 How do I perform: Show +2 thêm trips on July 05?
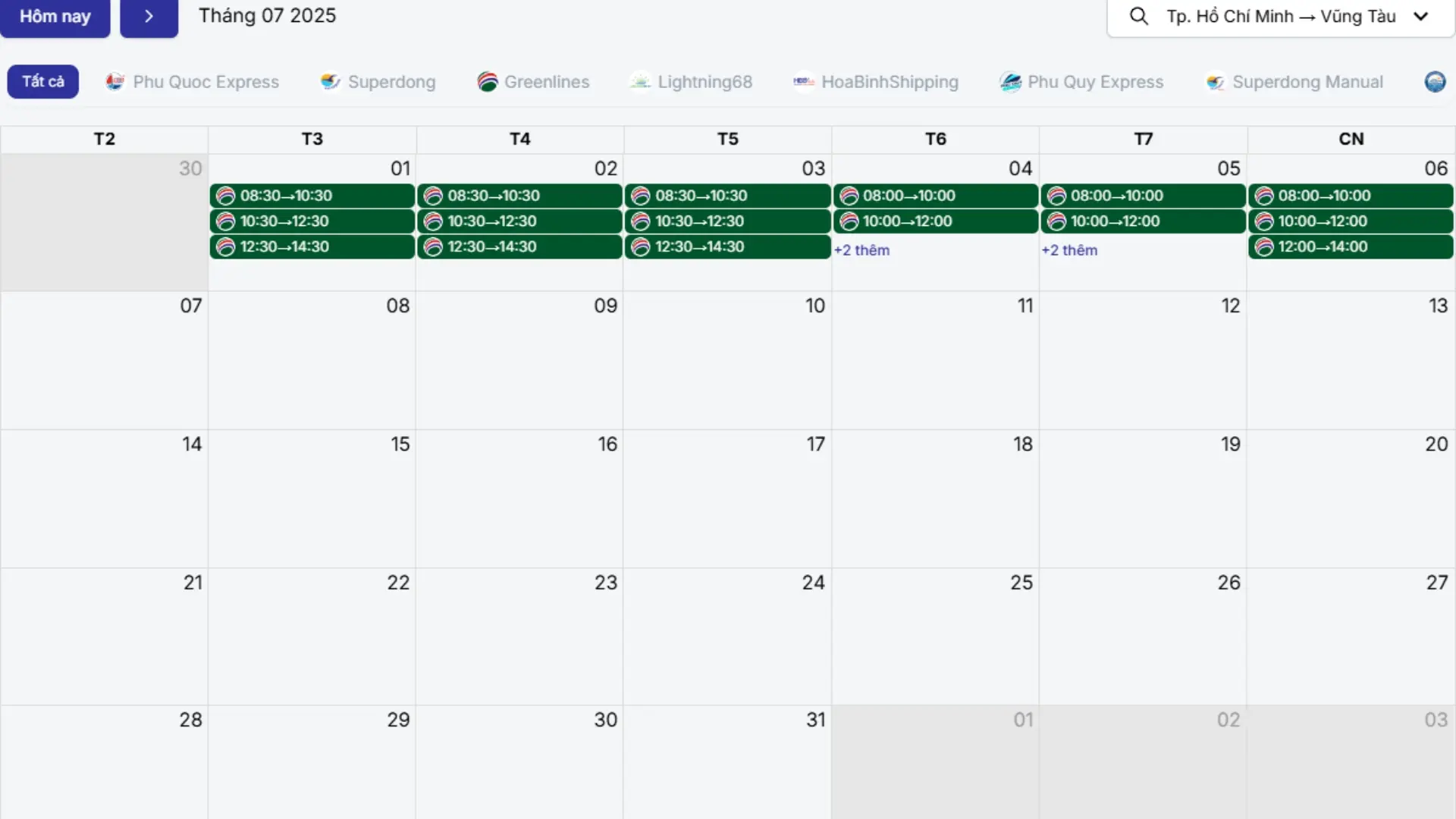coord(1069,250)
